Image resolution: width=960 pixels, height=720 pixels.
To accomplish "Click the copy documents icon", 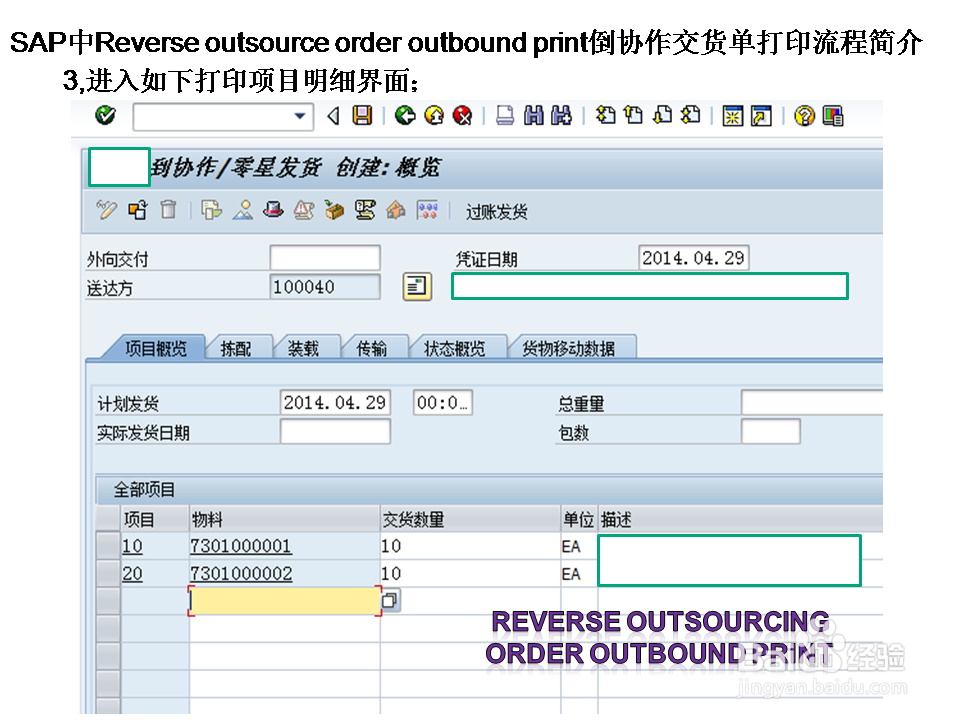I will (212, 210).
